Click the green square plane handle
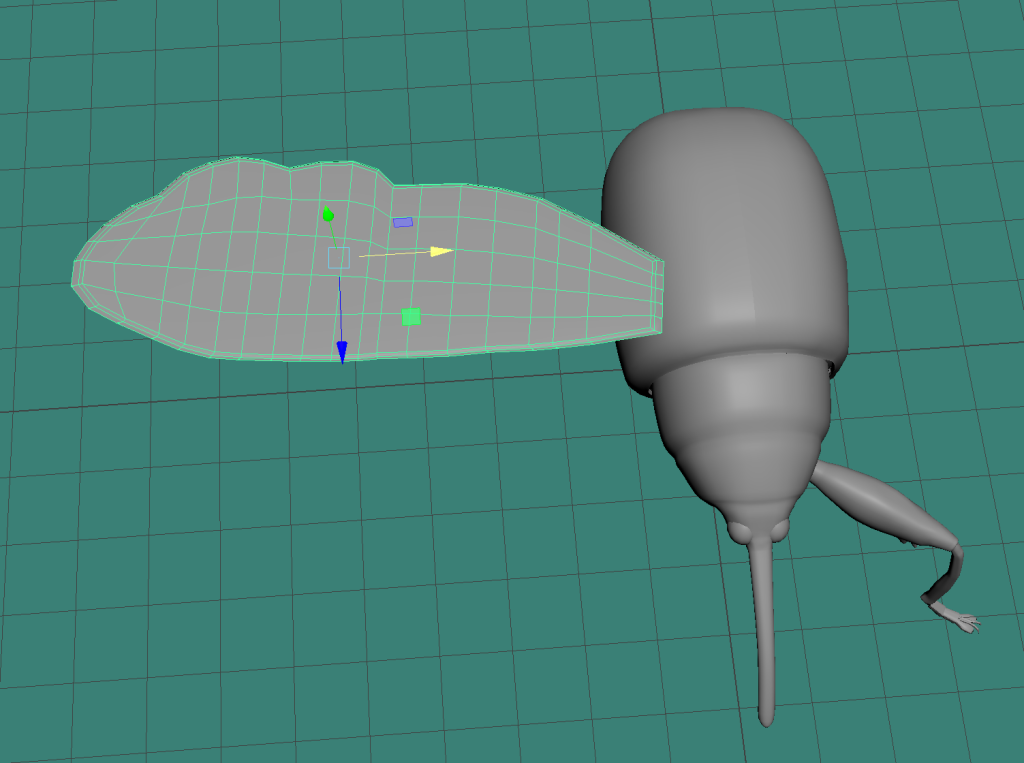 pos(410,317)
